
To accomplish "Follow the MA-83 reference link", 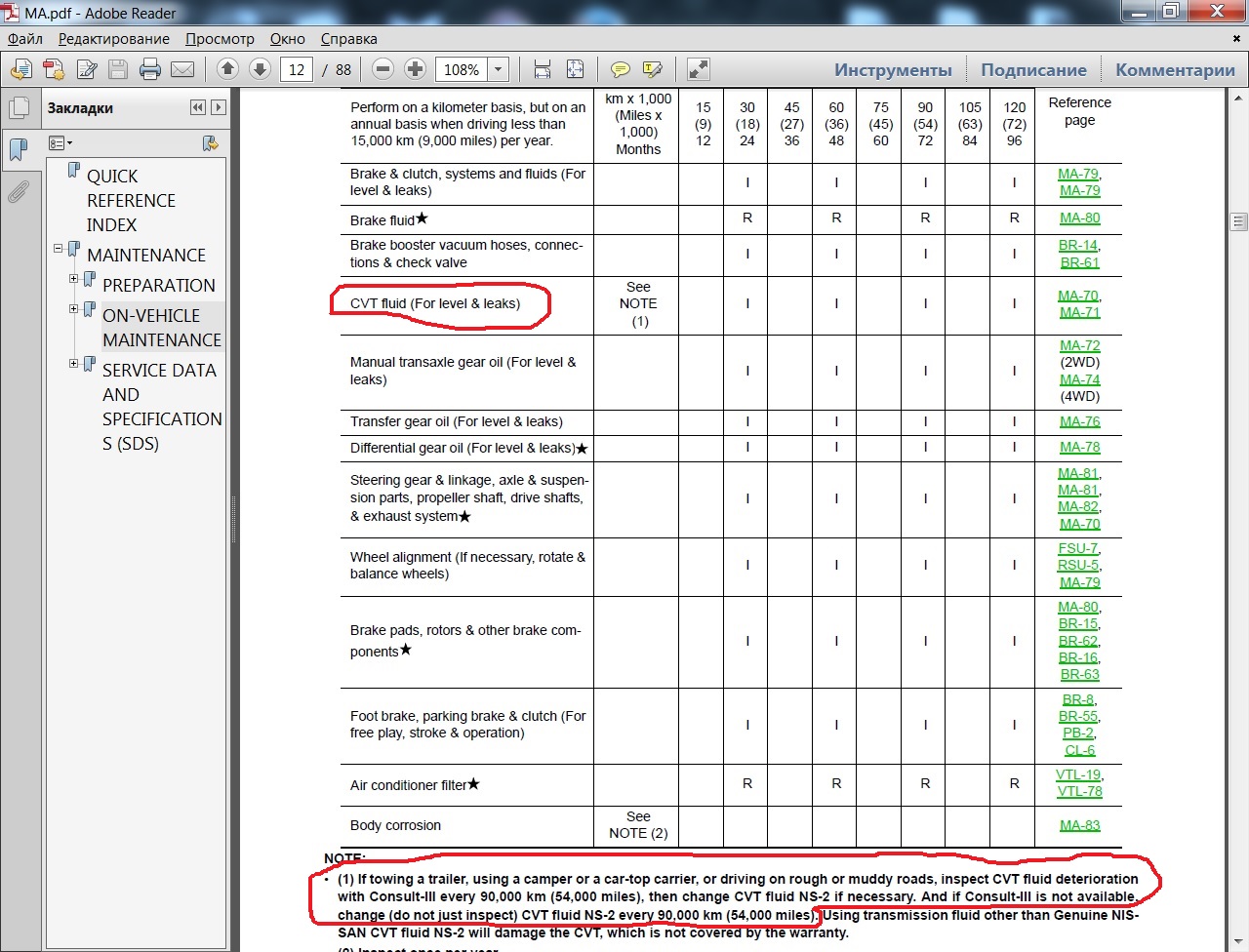I will click(x=1079, y=825).
